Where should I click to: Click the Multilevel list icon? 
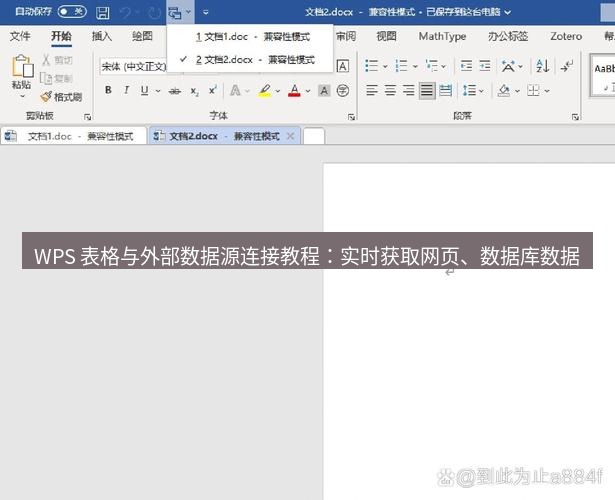432,66
